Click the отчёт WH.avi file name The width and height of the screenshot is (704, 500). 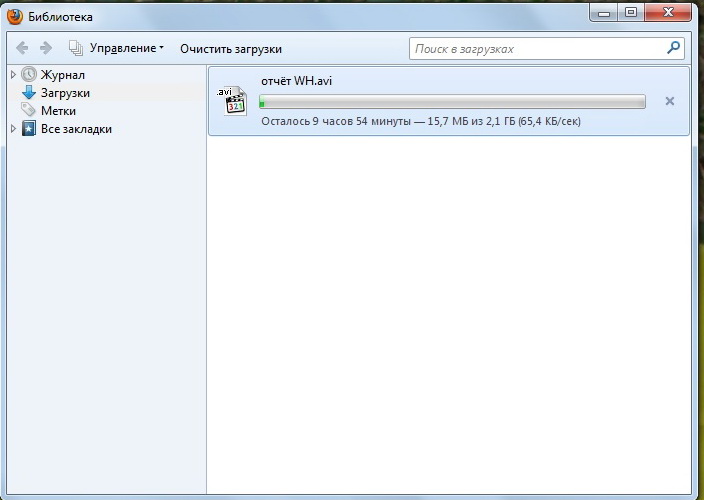click(296, 81)
